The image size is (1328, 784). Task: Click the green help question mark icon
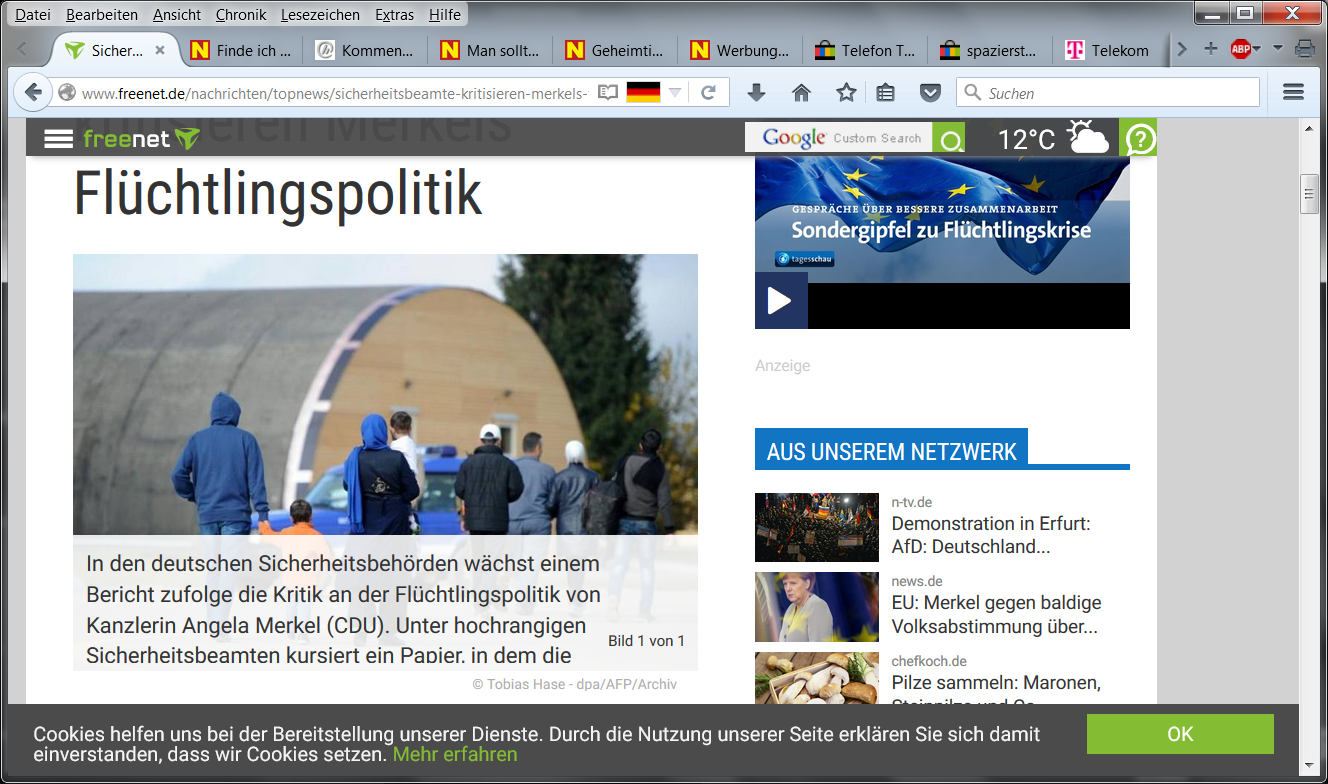coord(1139,138)
